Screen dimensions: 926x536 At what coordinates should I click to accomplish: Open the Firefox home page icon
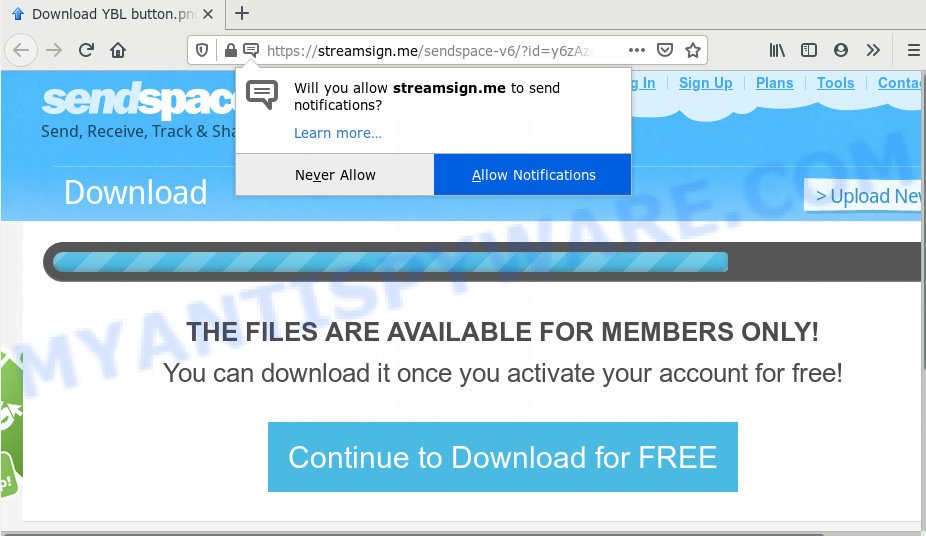pyautogui.click(x=118, y=50)
